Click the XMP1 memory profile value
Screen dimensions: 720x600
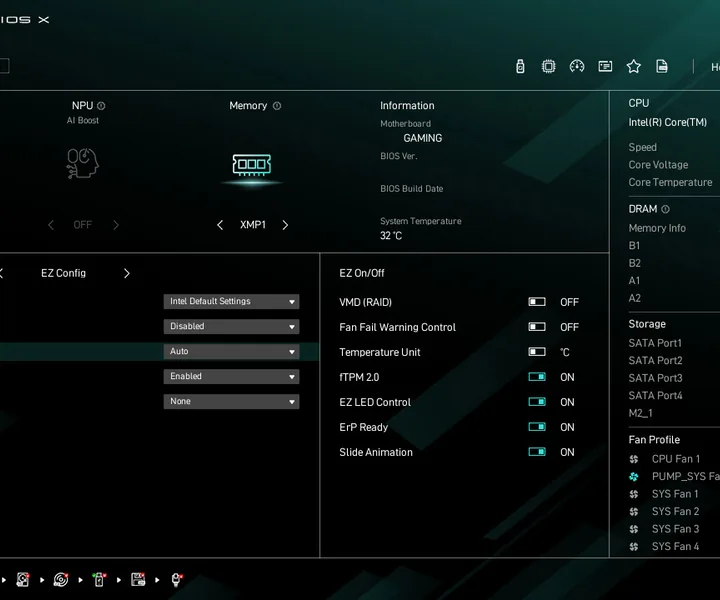pyautogui.click(x=253, y=225)
